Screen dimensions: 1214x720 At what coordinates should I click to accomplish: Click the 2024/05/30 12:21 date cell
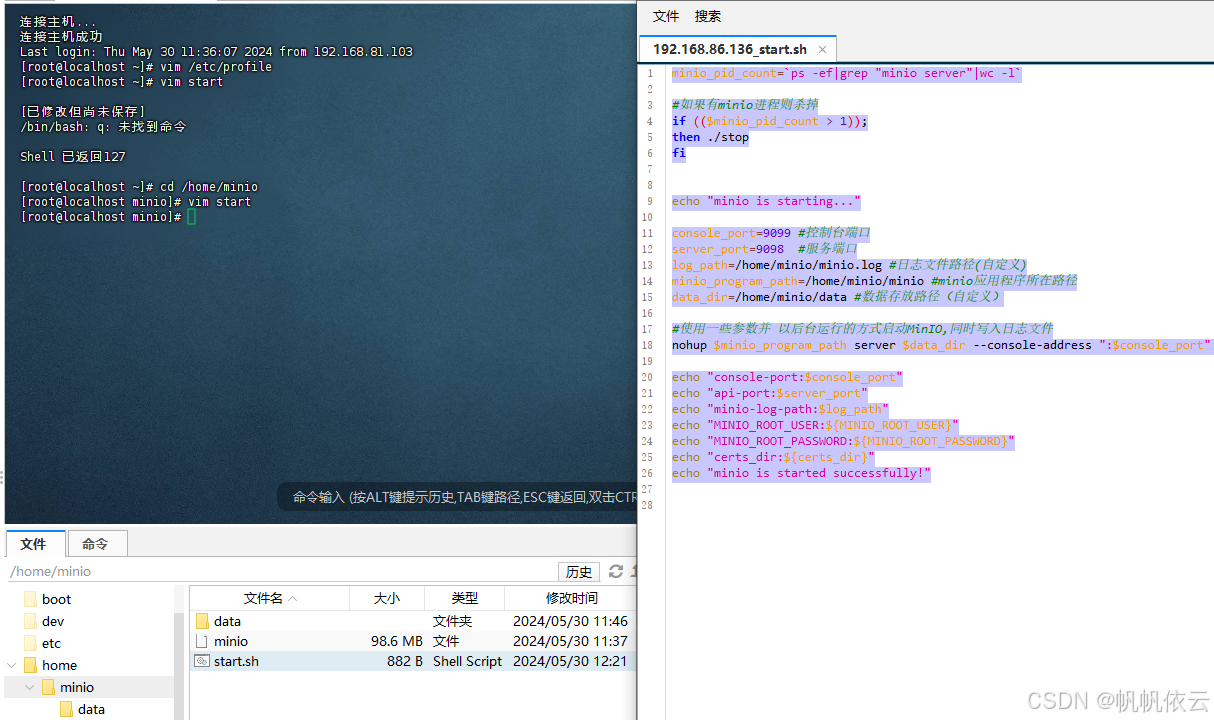[x=570, y=661]
